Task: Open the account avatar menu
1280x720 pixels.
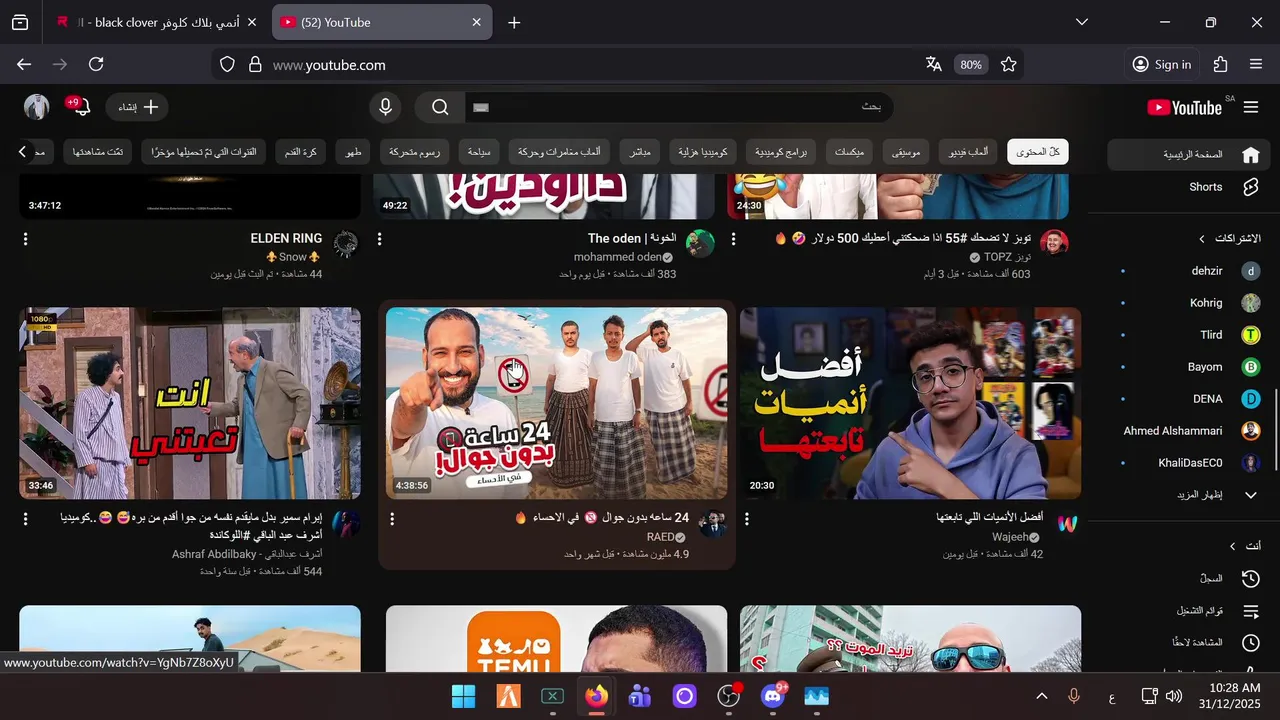Action: click(x=36, y=107)
